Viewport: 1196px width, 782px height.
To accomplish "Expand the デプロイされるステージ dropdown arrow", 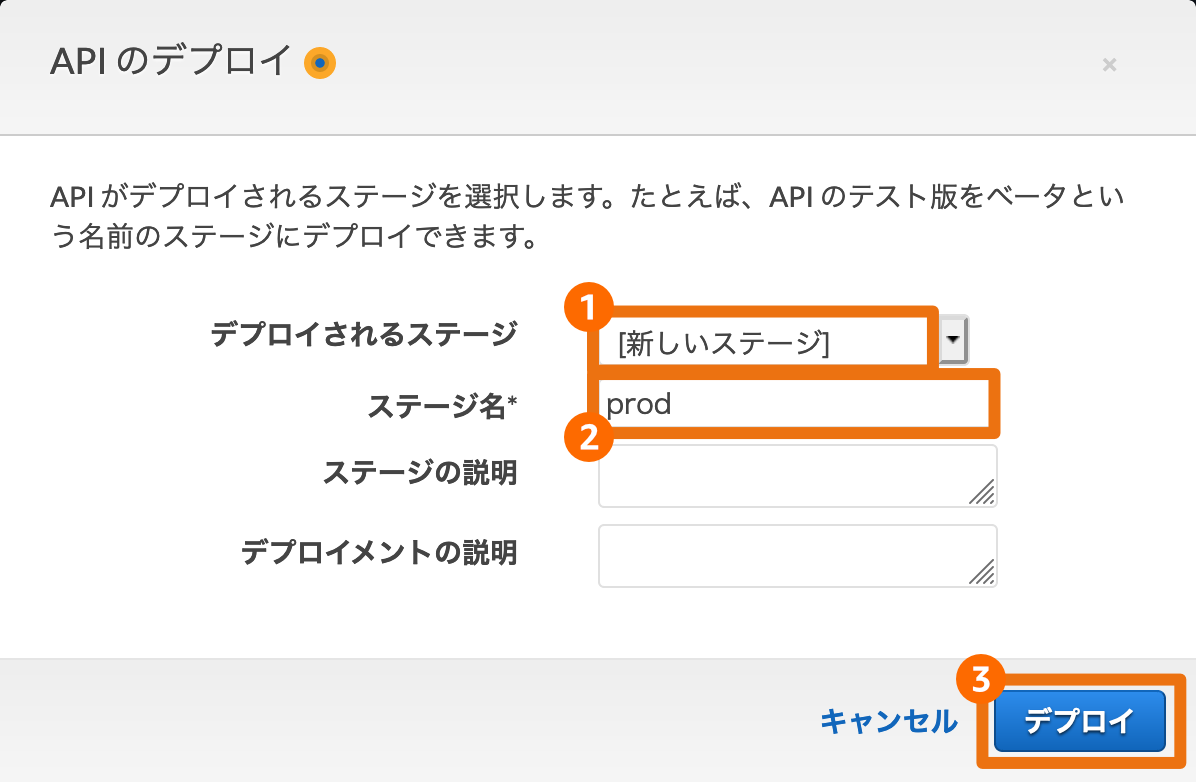I will pyautogui.click(x=953, y=340).
